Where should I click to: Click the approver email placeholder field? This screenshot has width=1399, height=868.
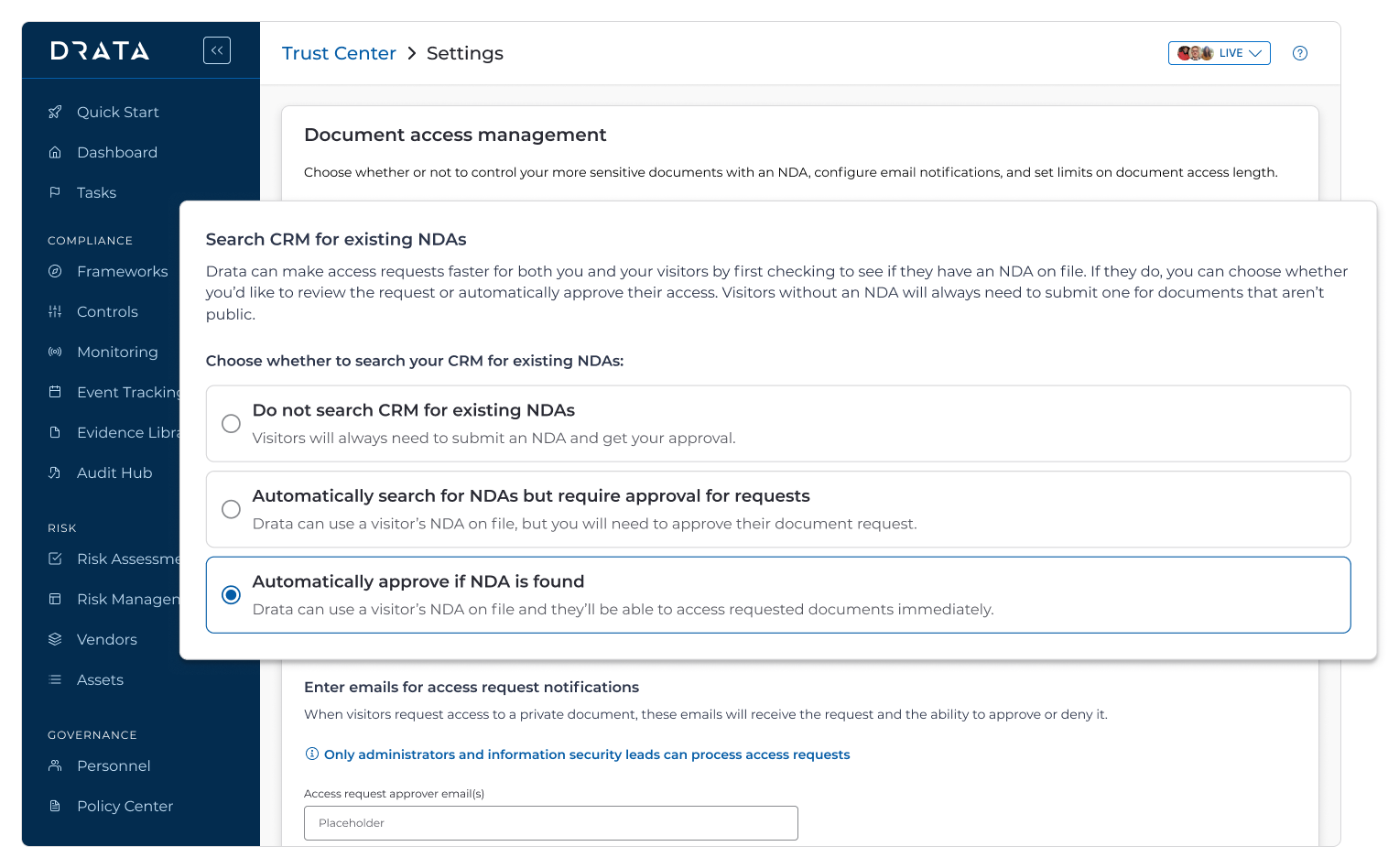550,823
